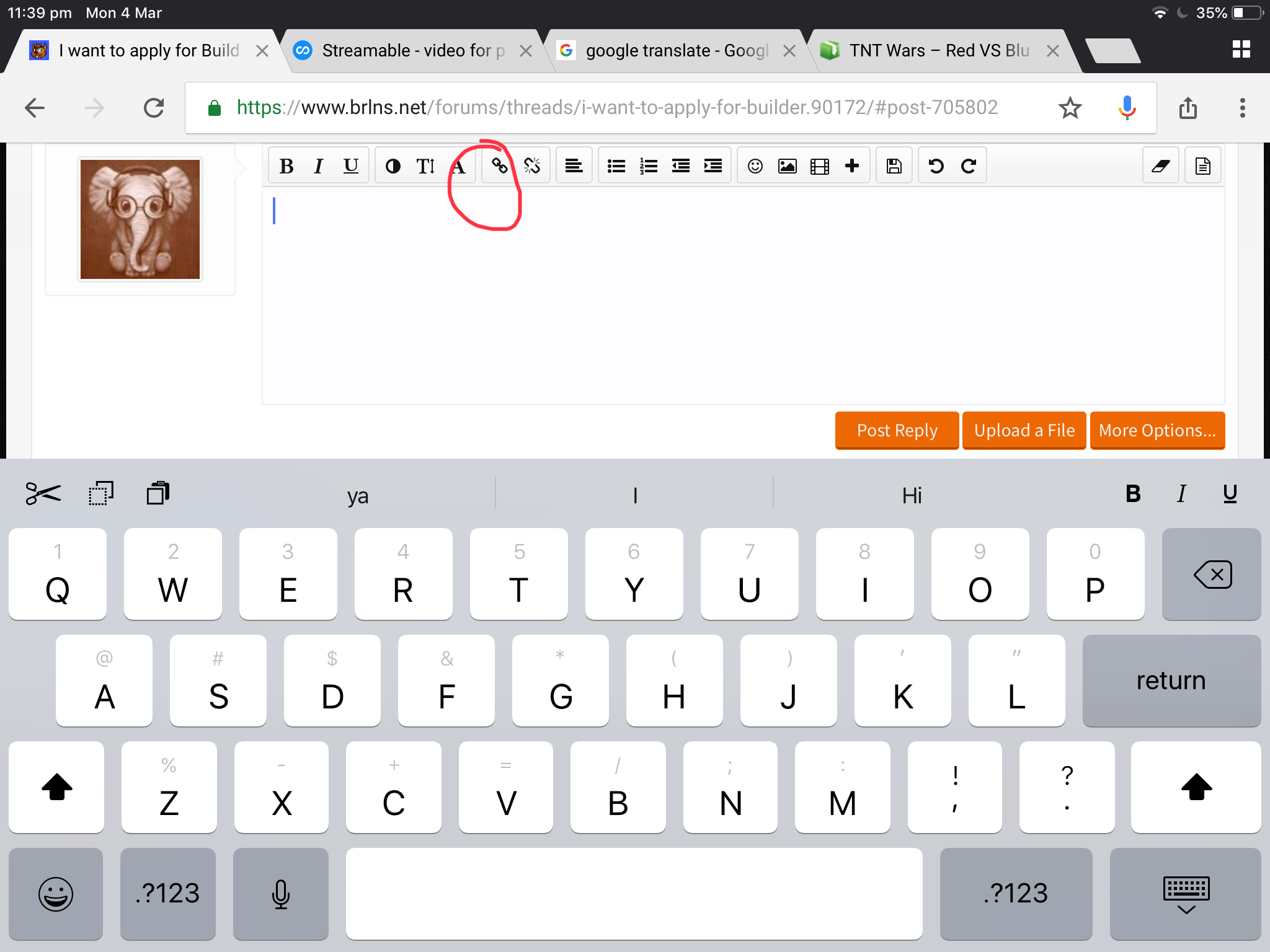The image size is (1270, 952).
Task: Open the text alignment dropdown
Action: pos(574,165)
